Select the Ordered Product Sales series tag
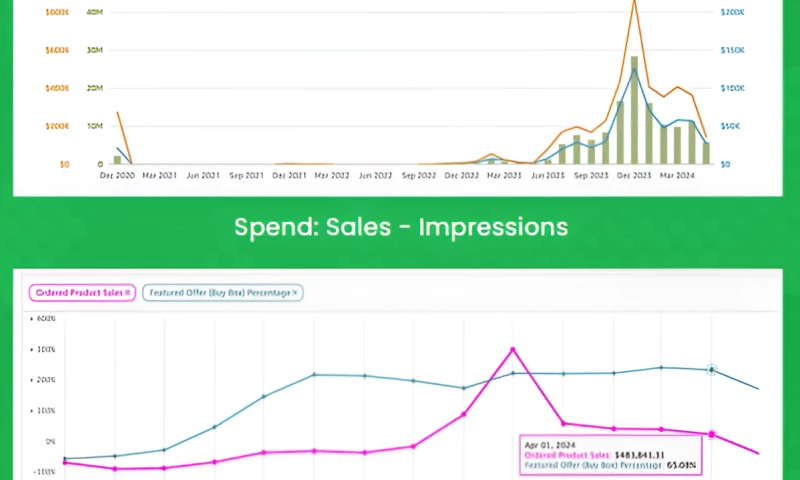The height and width of the screenshot is (480, 800). coord(78,292)
